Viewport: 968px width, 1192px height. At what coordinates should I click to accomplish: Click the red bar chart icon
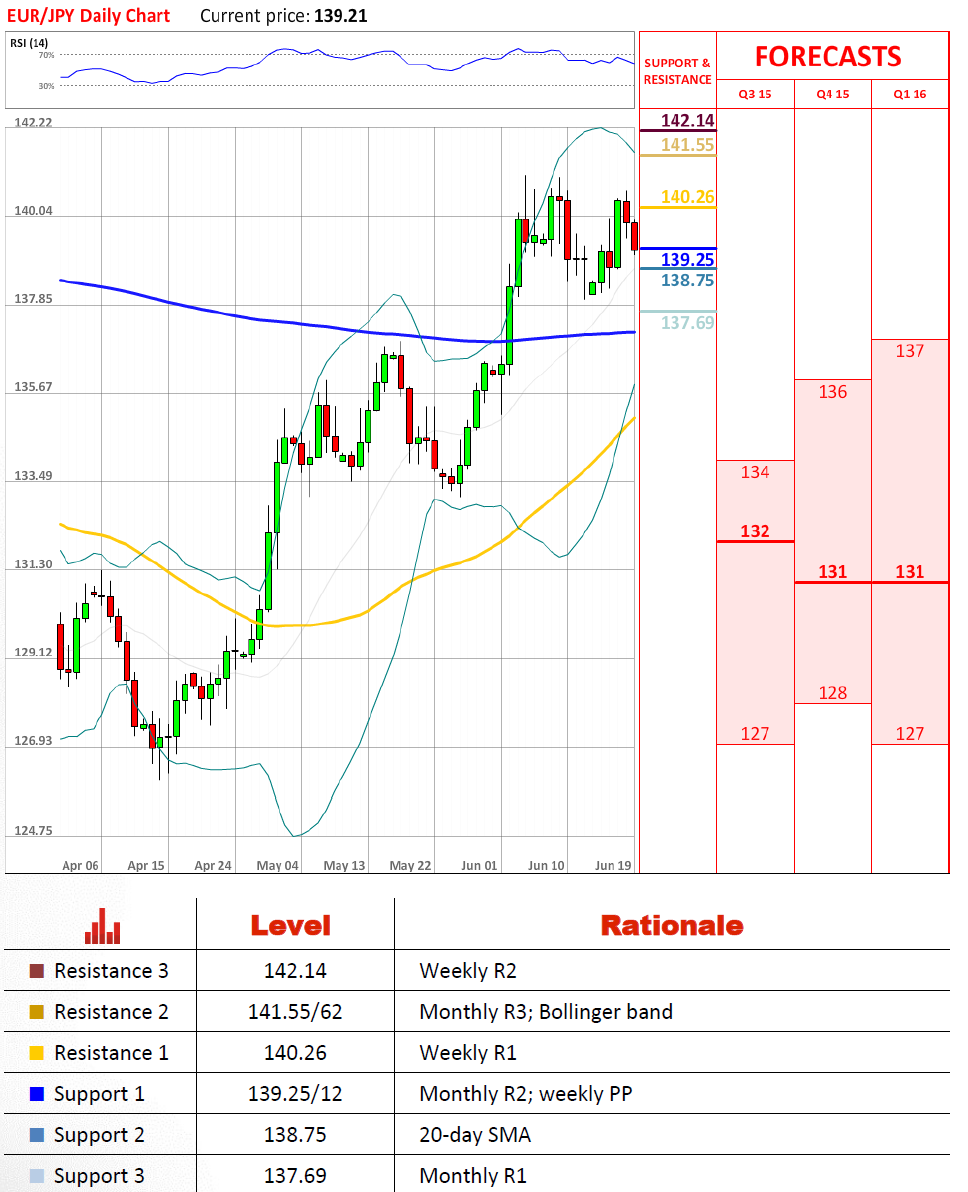click(x=103, y=926)
